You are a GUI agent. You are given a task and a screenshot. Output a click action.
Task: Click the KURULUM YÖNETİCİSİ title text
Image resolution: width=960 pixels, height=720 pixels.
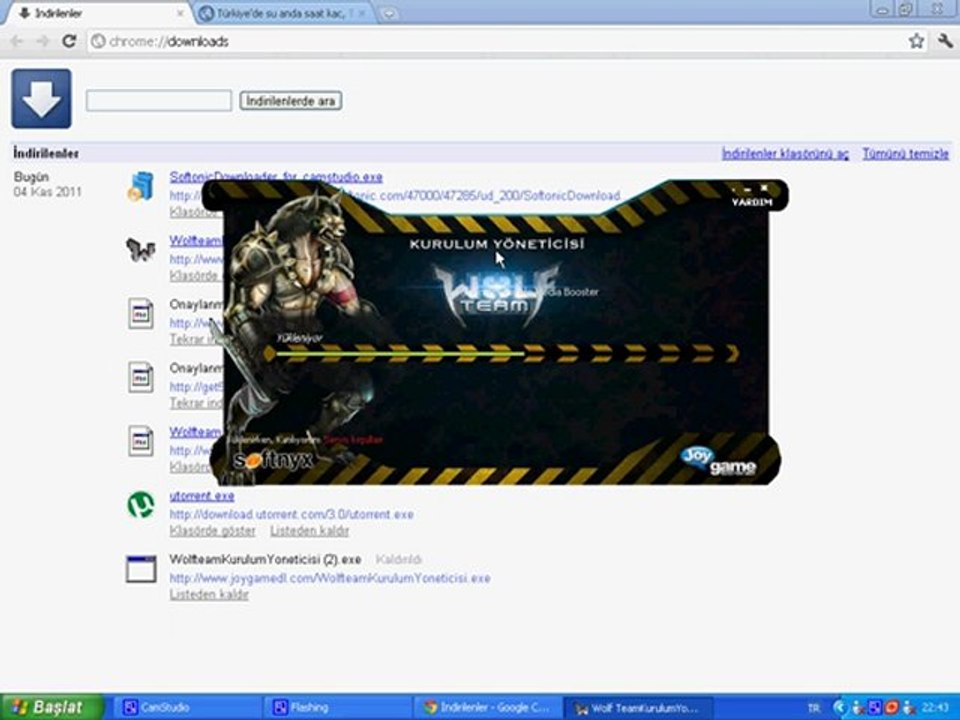pos(497,244)
